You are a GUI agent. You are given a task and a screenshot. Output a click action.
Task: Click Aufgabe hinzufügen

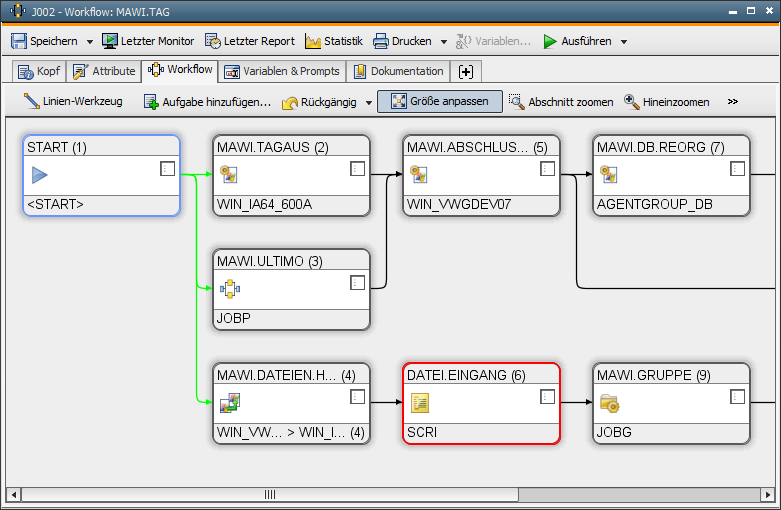pyautogui.click(x=207, y=102)
